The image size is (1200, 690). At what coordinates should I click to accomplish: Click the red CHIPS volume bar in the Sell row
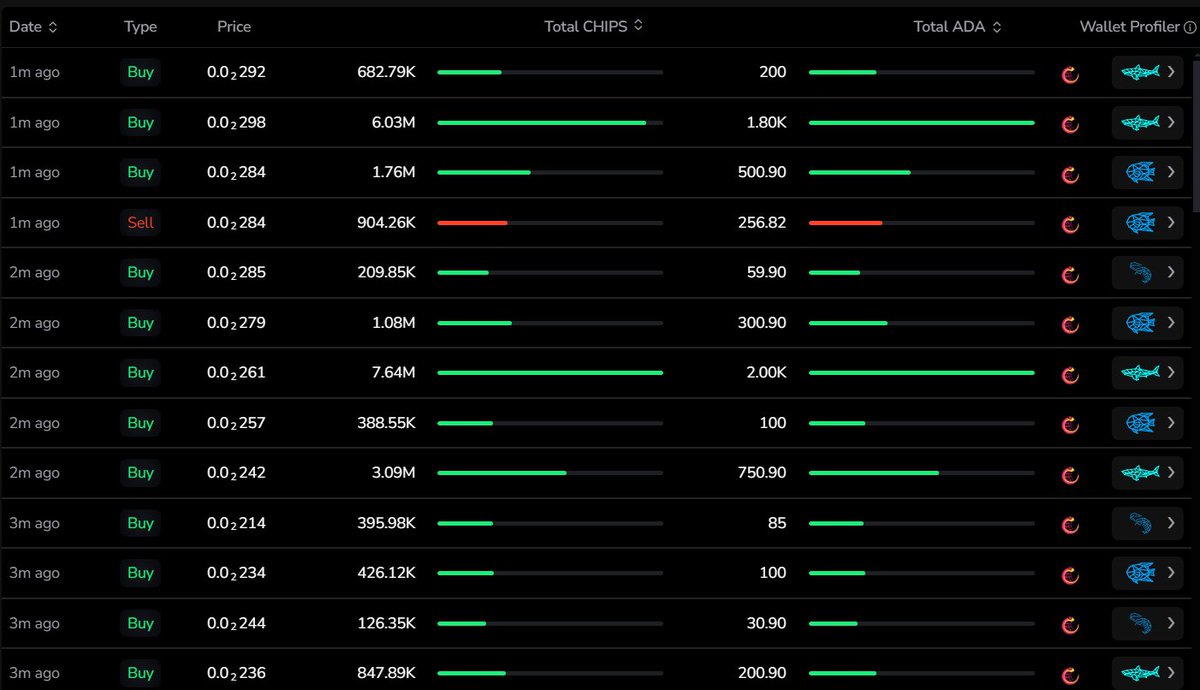pyautogui.click(x=472, y=222)
